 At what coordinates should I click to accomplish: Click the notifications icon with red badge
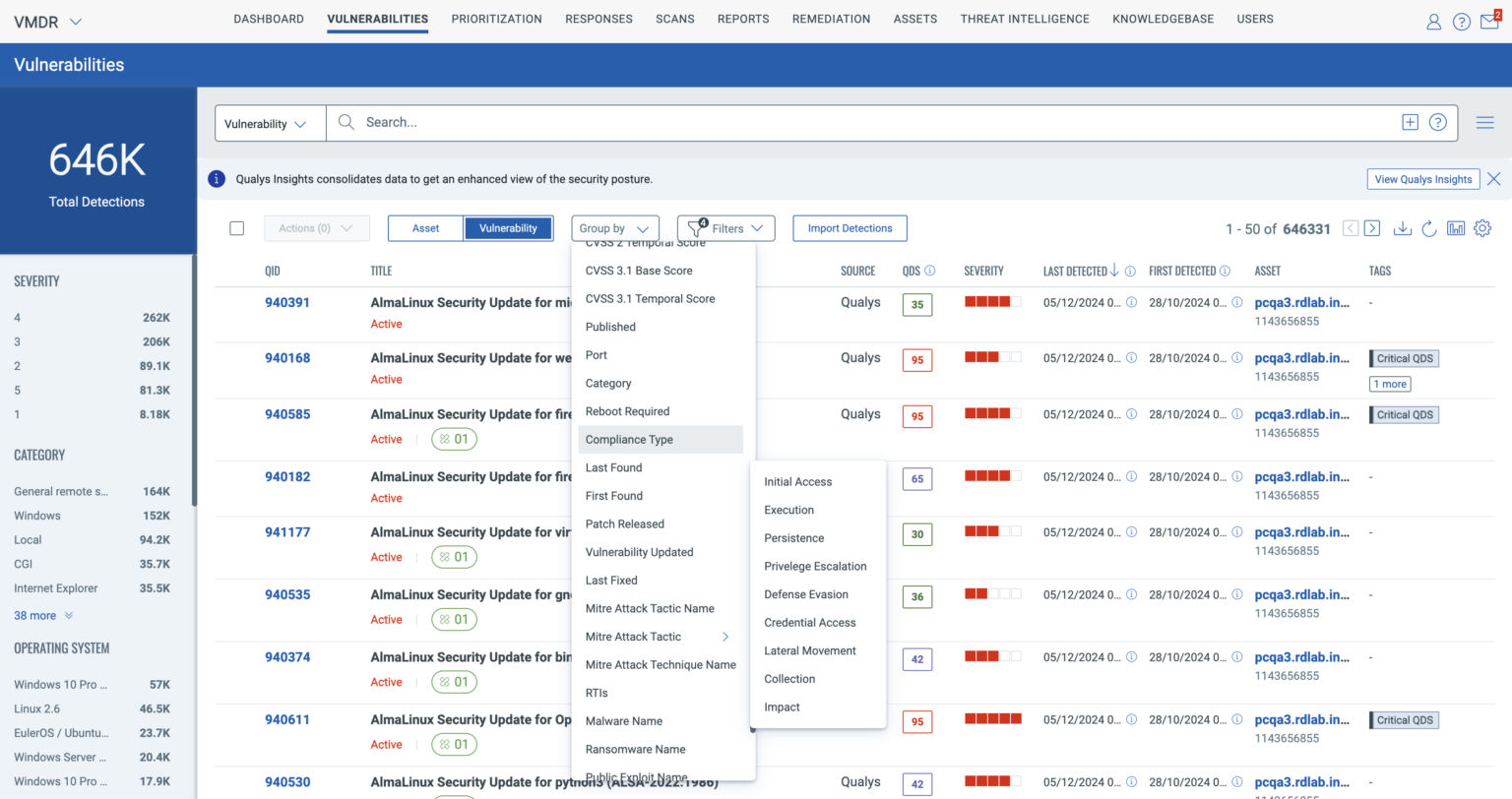pos(1489,21)
